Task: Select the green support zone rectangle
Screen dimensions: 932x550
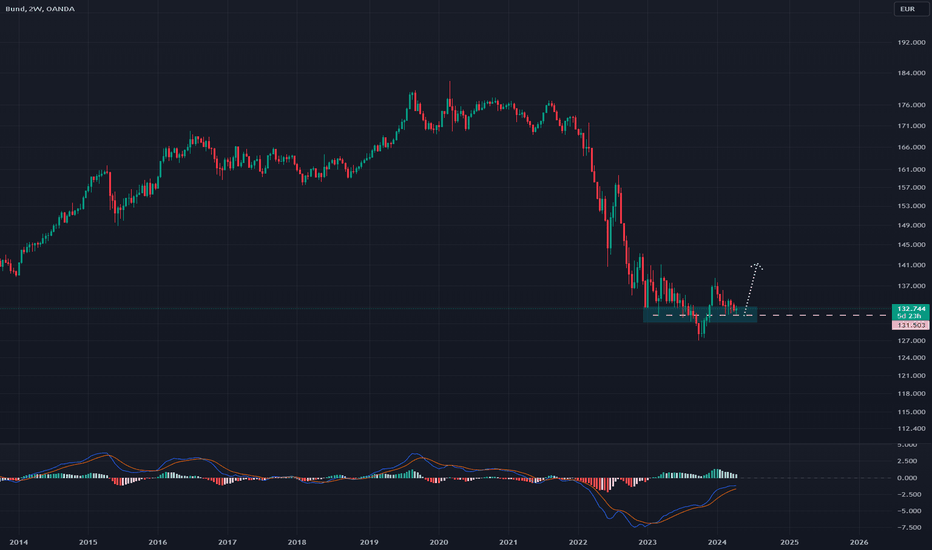Action: pos(700,315)
